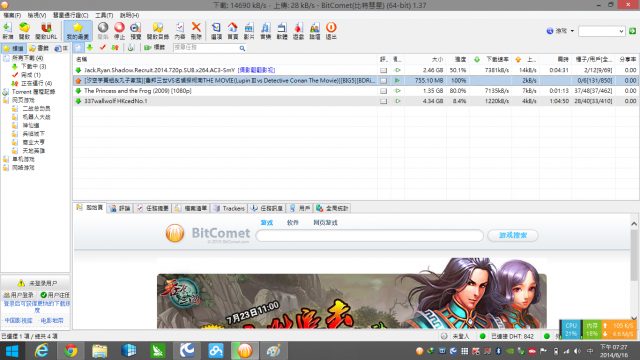The width and height of the screenshot is (640, 360).
Task: Switch to the 用戶 peers tab
Action: click(x=300, y=208)
